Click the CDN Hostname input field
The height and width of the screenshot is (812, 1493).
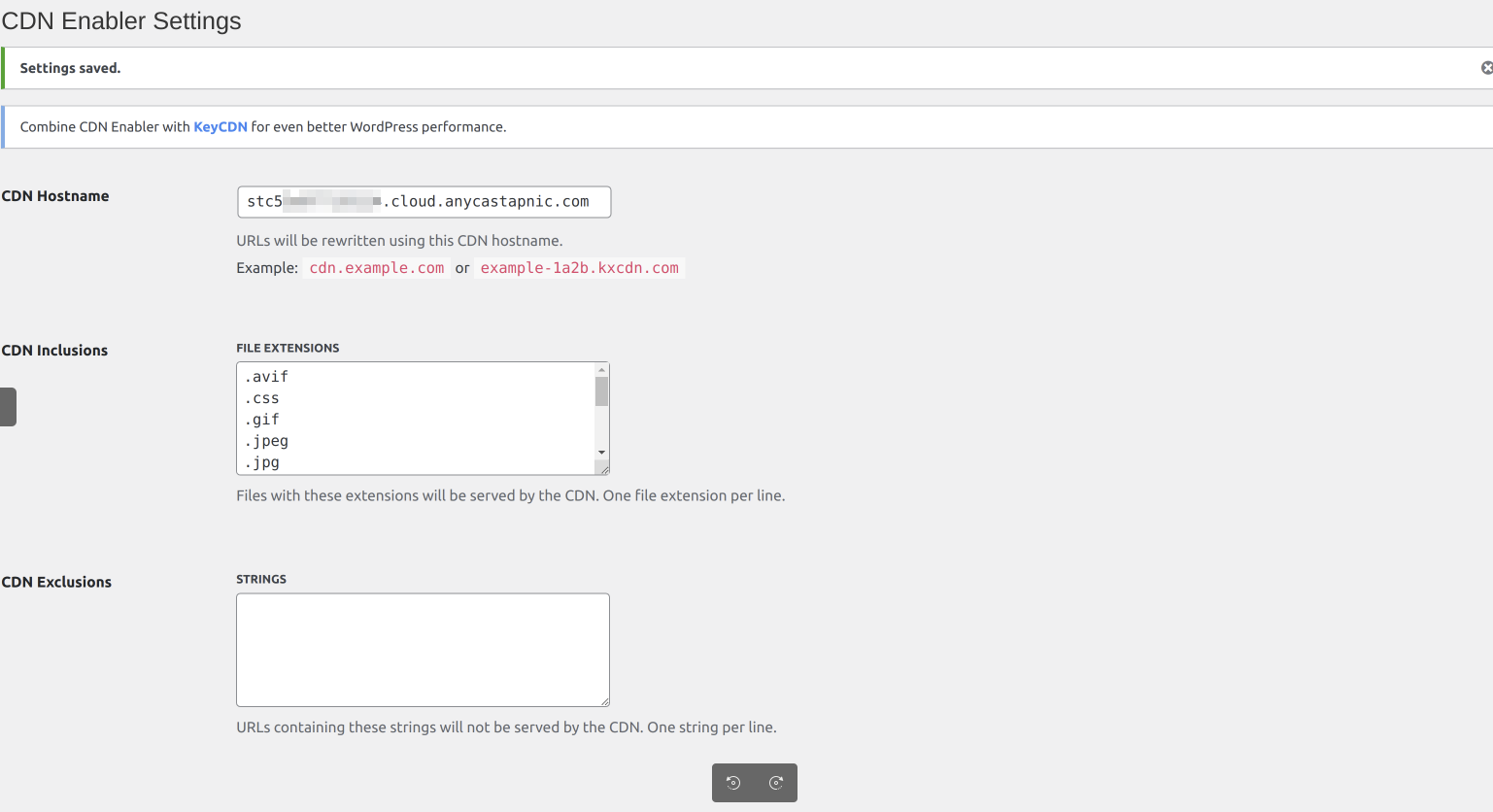424,202
